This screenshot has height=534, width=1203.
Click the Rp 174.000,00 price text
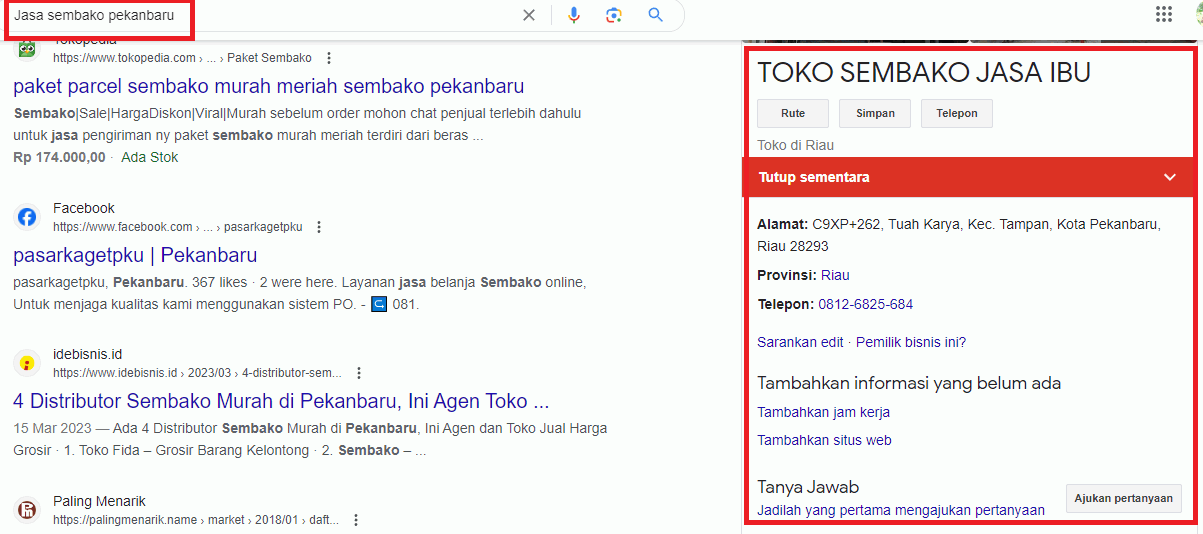[59, 157]
